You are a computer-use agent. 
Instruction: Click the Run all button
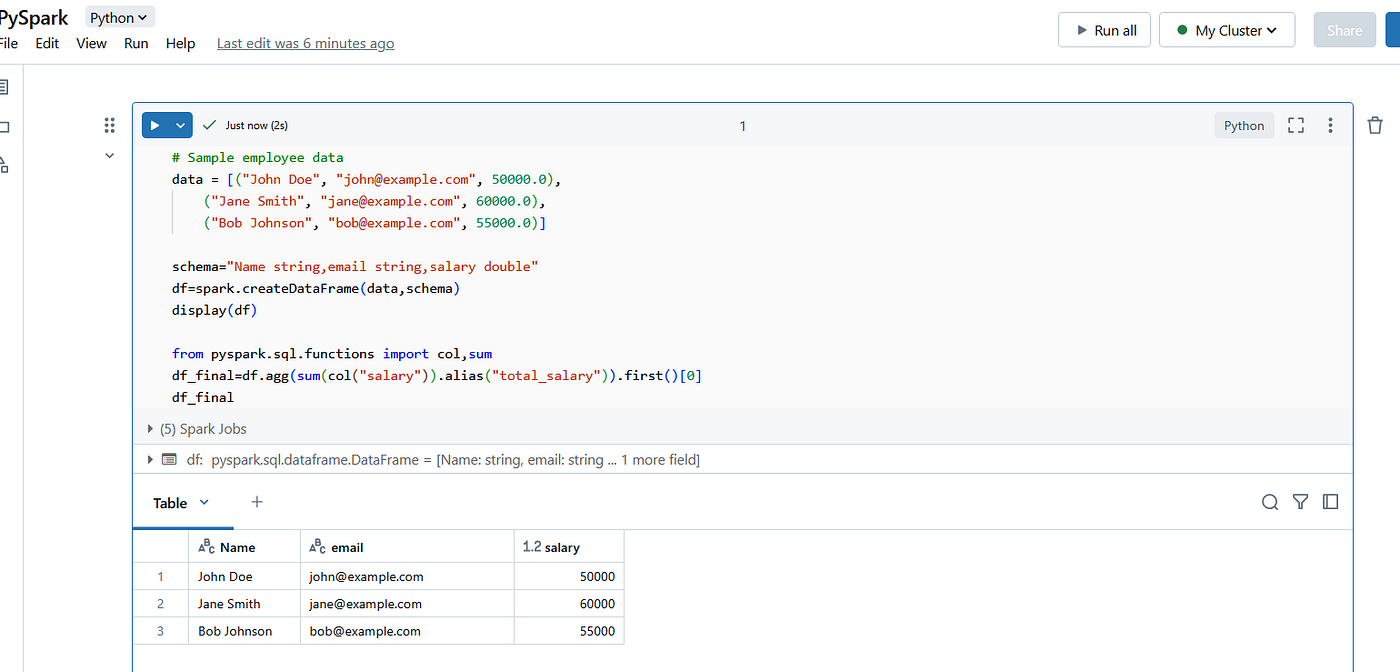[x=1104, y=29]
